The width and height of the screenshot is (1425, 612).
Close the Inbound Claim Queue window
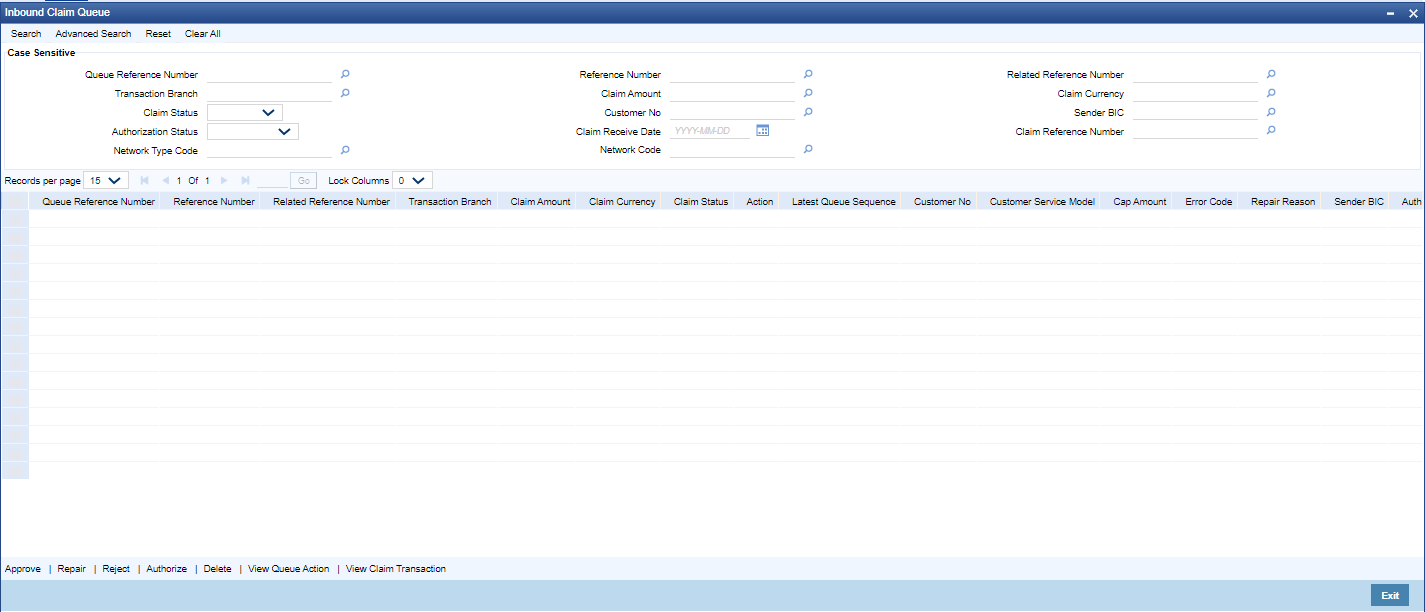(1412, 12)
